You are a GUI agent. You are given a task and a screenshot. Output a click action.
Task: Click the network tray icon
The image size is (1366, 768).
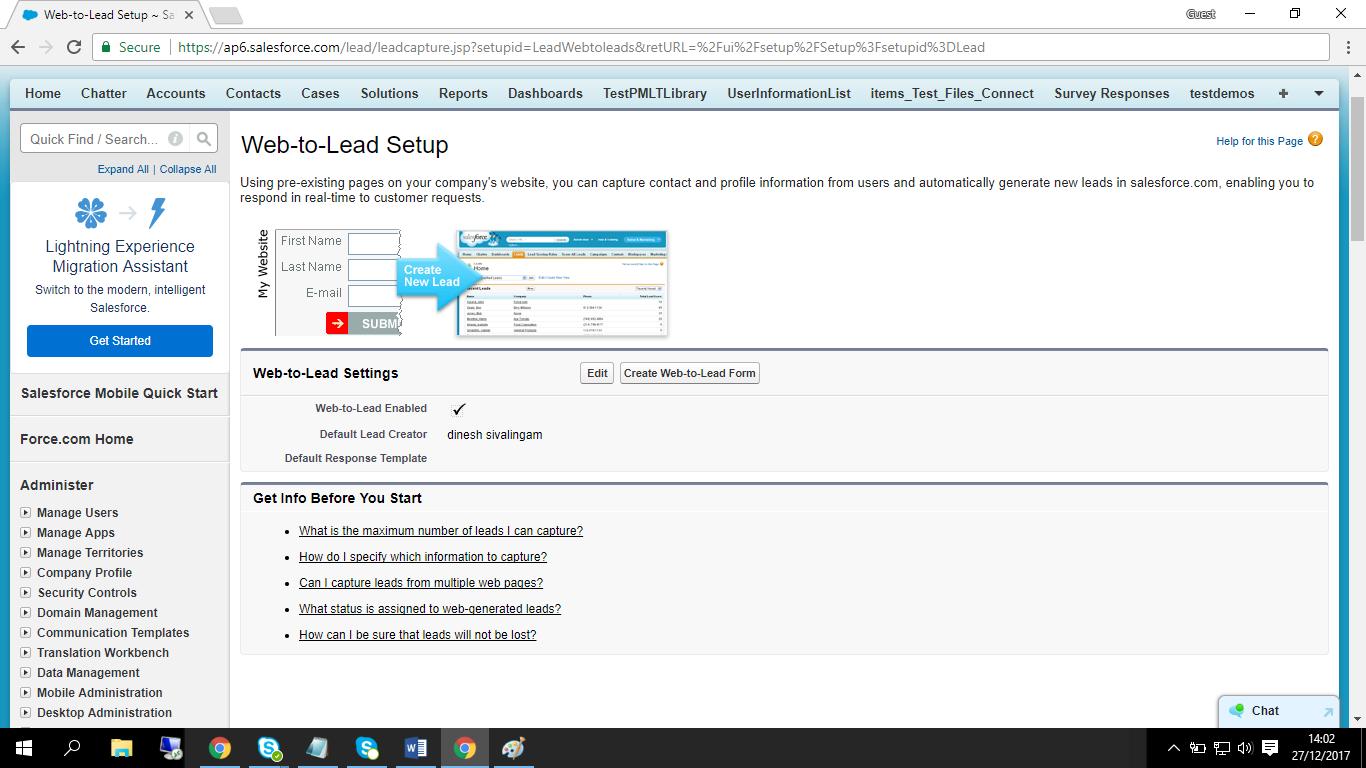(1221, 748)
